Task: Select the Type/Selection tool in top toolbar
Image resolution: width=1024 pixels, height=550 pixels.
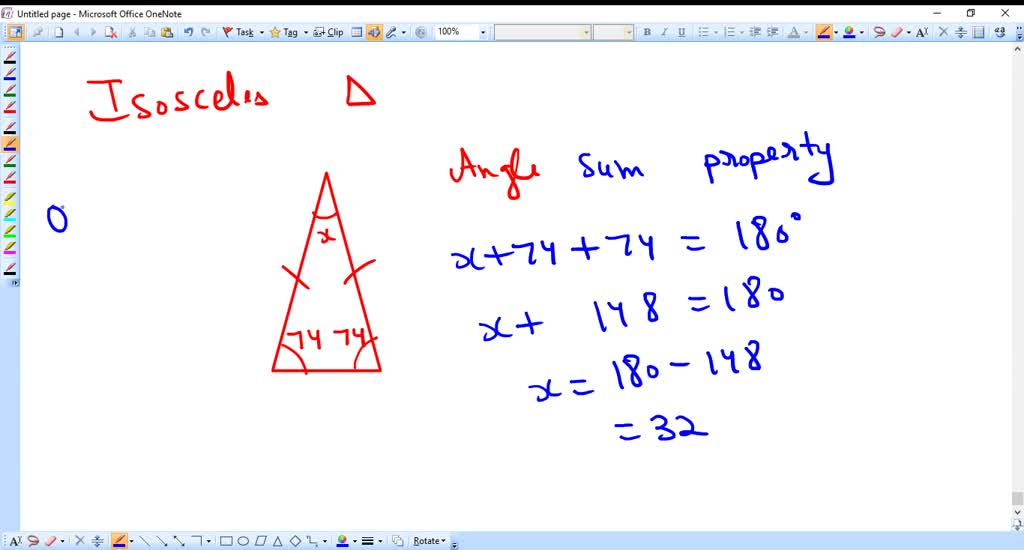Action: click(x=922, y=32)
